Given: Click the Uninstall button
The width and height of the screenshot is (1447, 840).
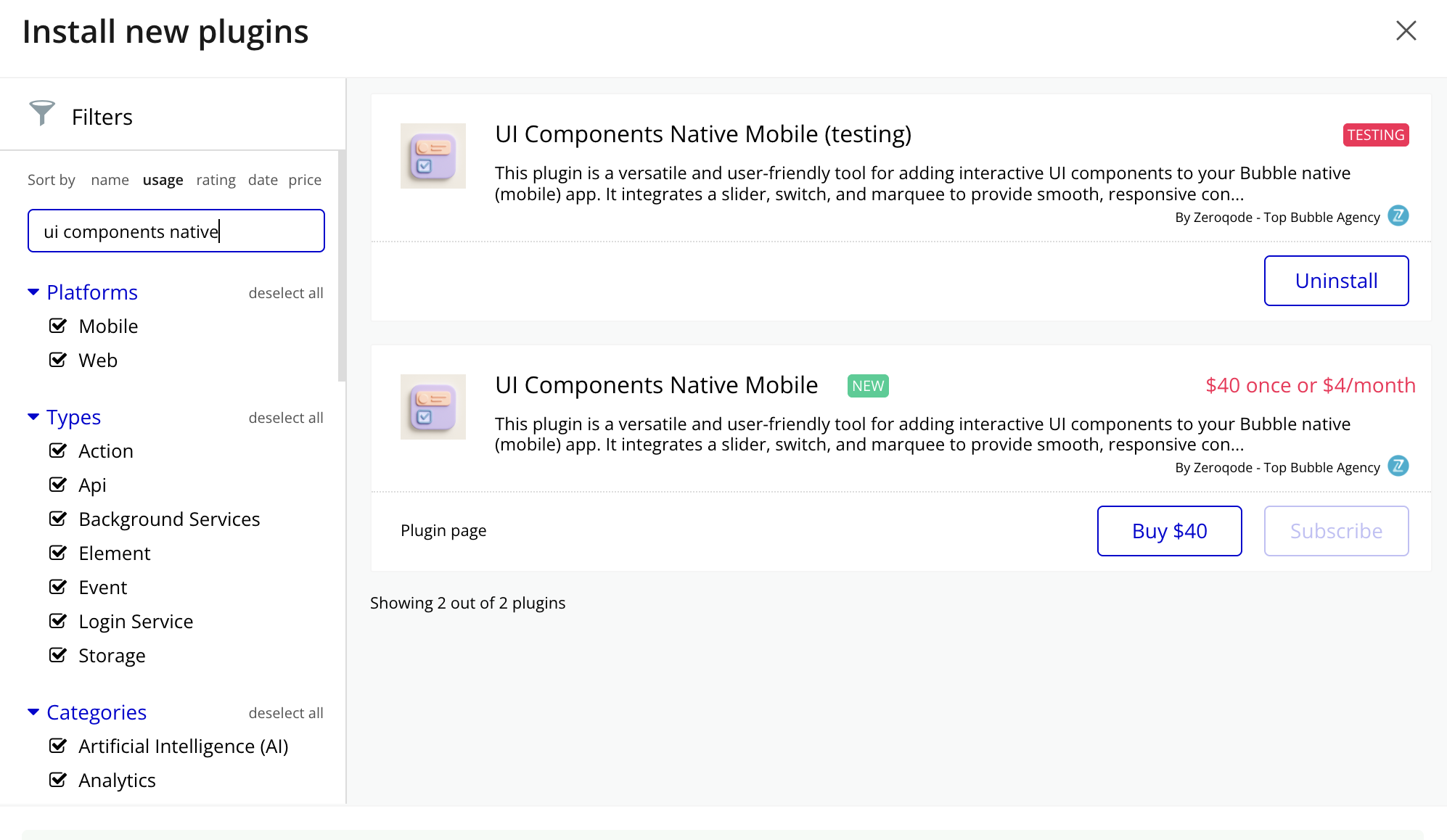Looking at the screenshot, I should click(x=1336, y=281).
